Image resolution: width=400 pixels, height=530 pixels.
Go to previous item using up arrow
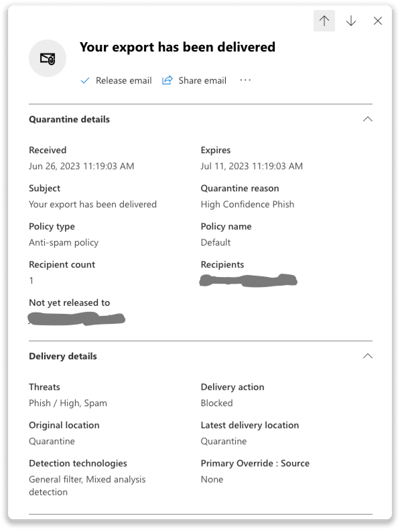pos(324,21)
